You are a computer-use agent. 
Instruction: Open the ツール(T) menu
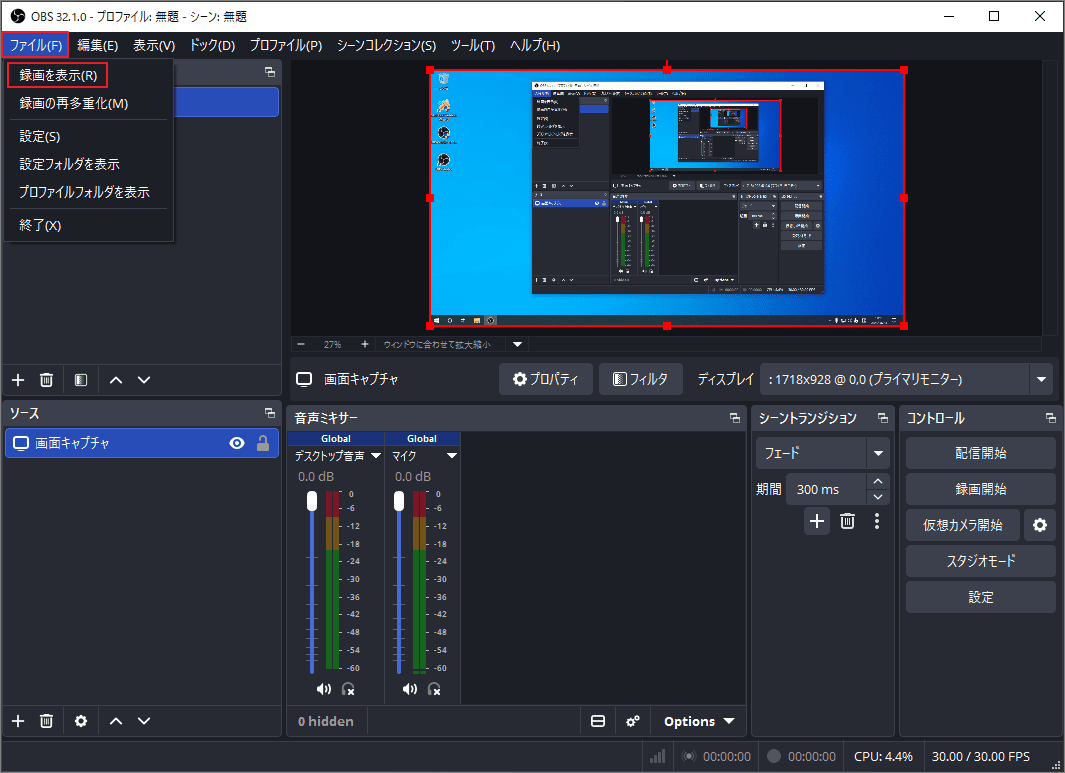pyautogui.click(x=473, y=45)
